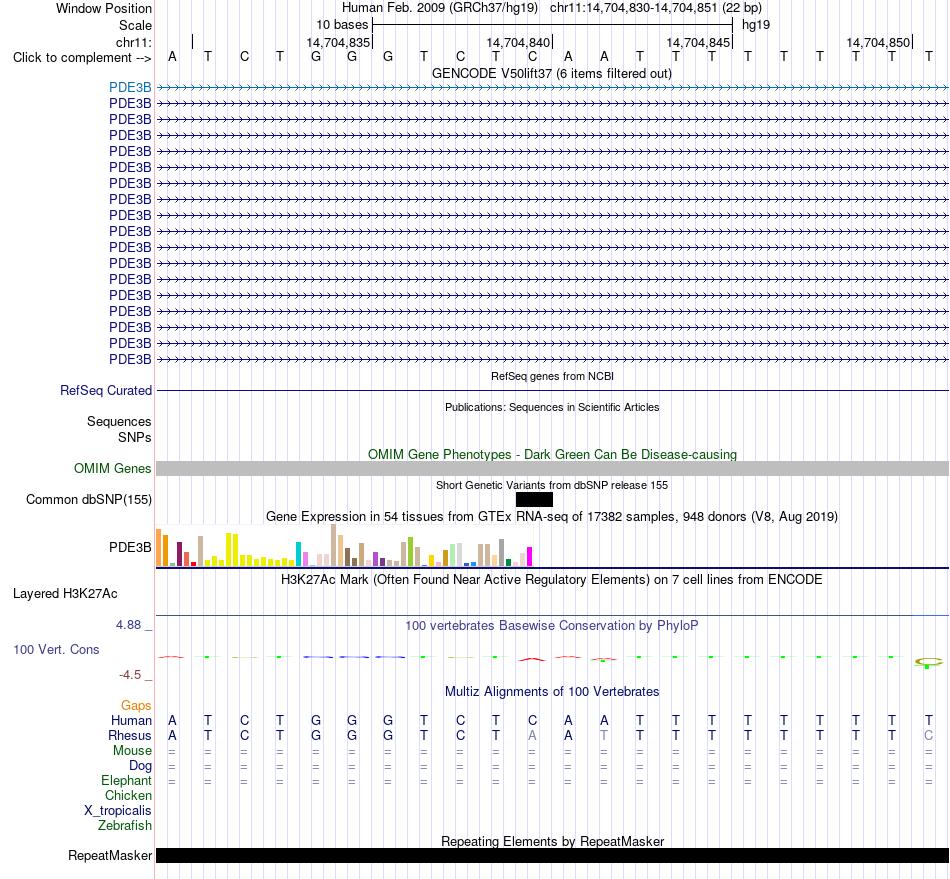Click '100 vertebrates Basewise Conservation by PhyloP' title

tap(552, 626)
